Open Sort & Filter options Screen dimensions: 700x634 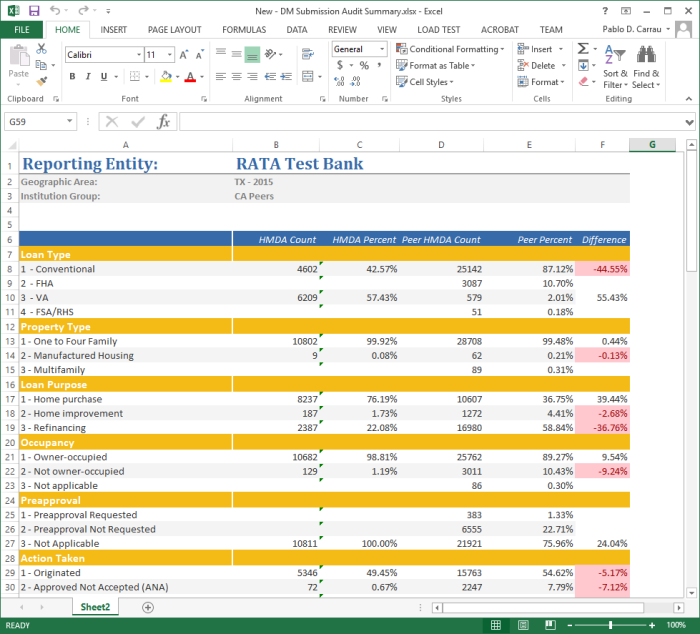tap(615, 67)
